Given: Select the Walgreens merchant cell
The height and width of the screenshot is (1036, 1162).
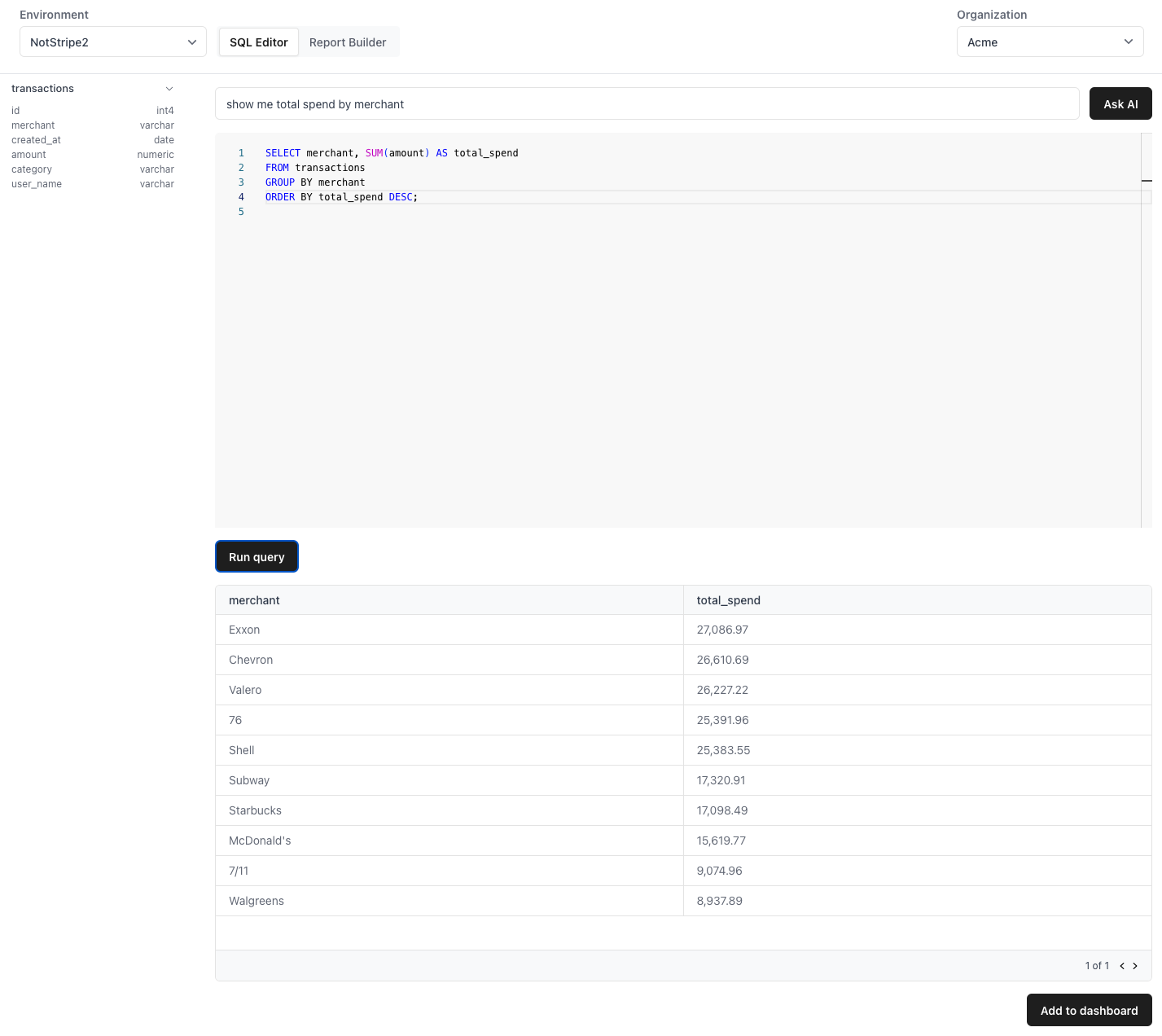Looking at the screenshot, I should point(449,901).
